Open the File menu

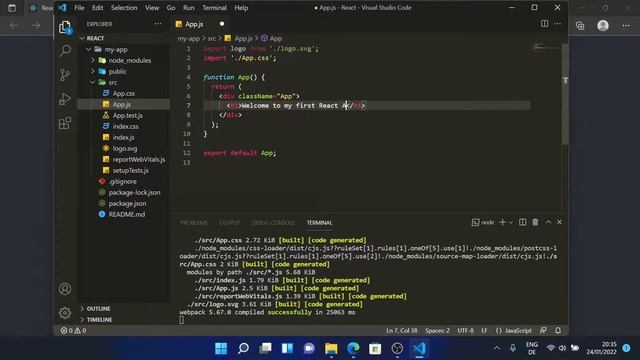pos(79,7)
